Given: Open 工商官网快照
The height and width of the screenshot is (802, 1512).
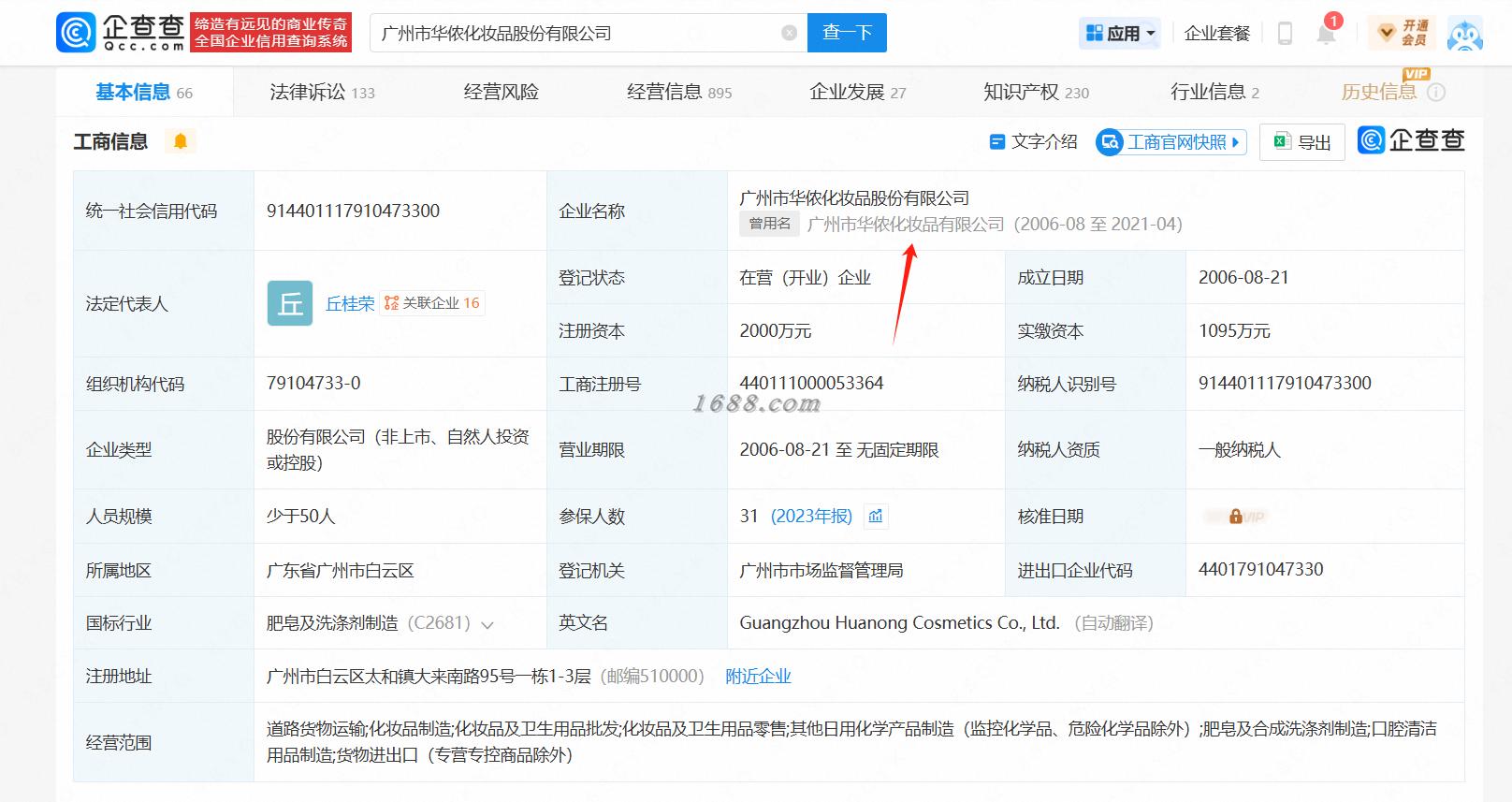Looking at the screenshot, I should (1171, 142).
